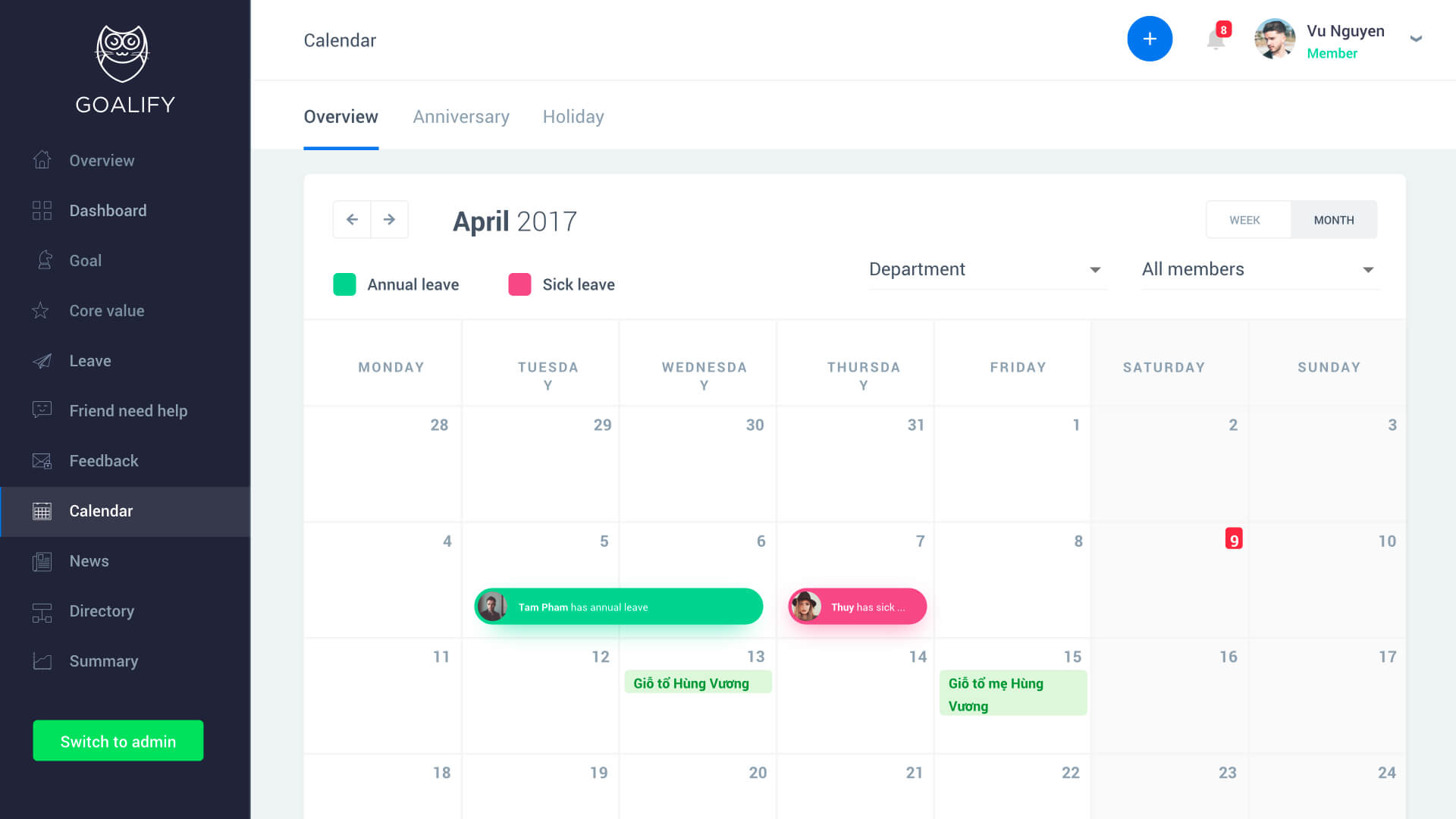Go to previous month arrow

point(352,219)
